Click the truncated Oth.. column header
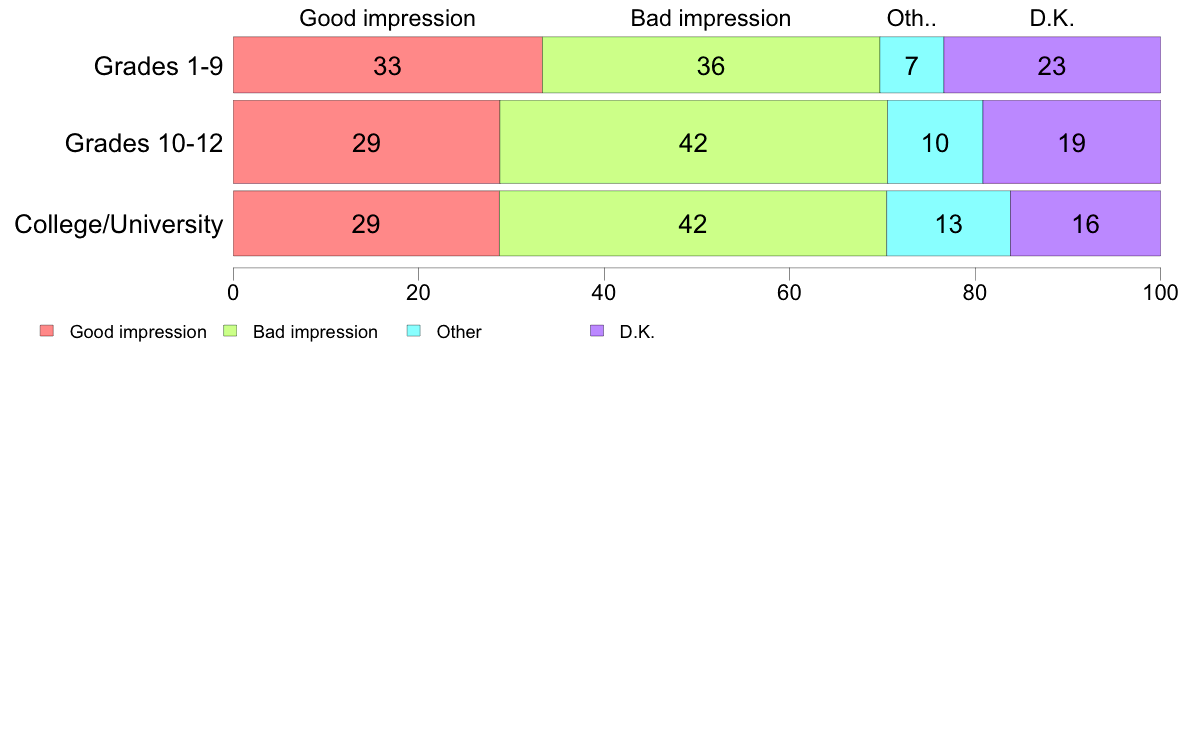Screen dimensions: 1188x736 (x=911, y=18)
